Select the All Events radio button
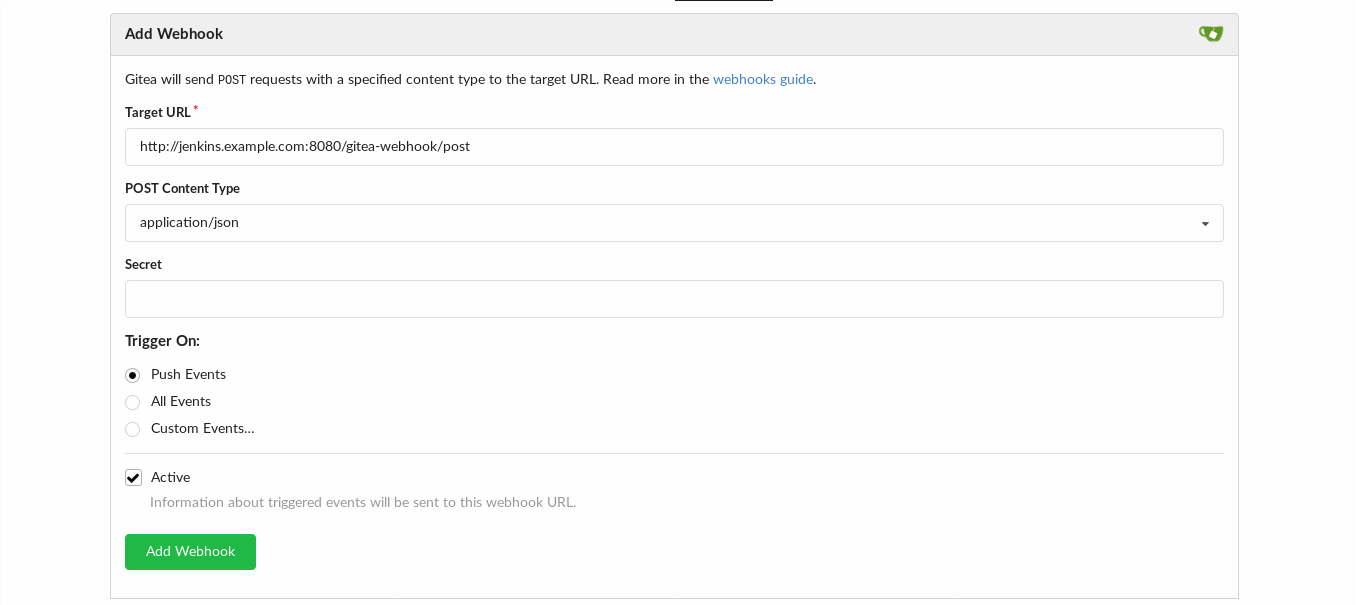Image resolution: width=1356 pixels, height=605 pixels. tap(133, 402)
